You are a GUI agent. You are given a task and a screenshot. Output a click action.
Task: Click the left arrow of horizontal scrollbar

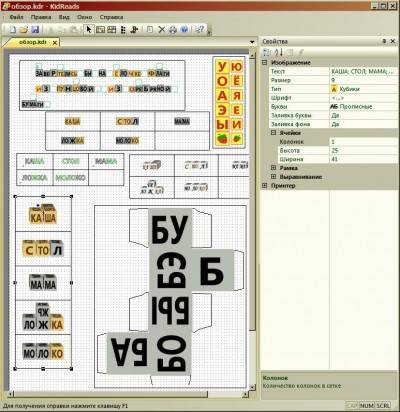pyautogui.click(x=10, y=394)
